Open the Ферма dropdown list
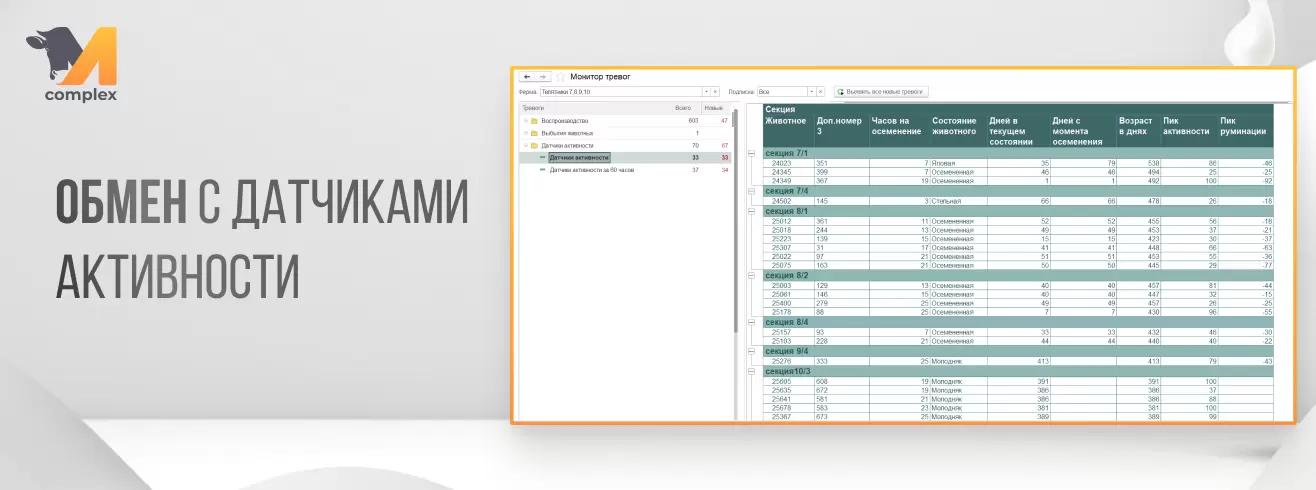Screen dimensions: 1316x490 [x=705, y=91]
